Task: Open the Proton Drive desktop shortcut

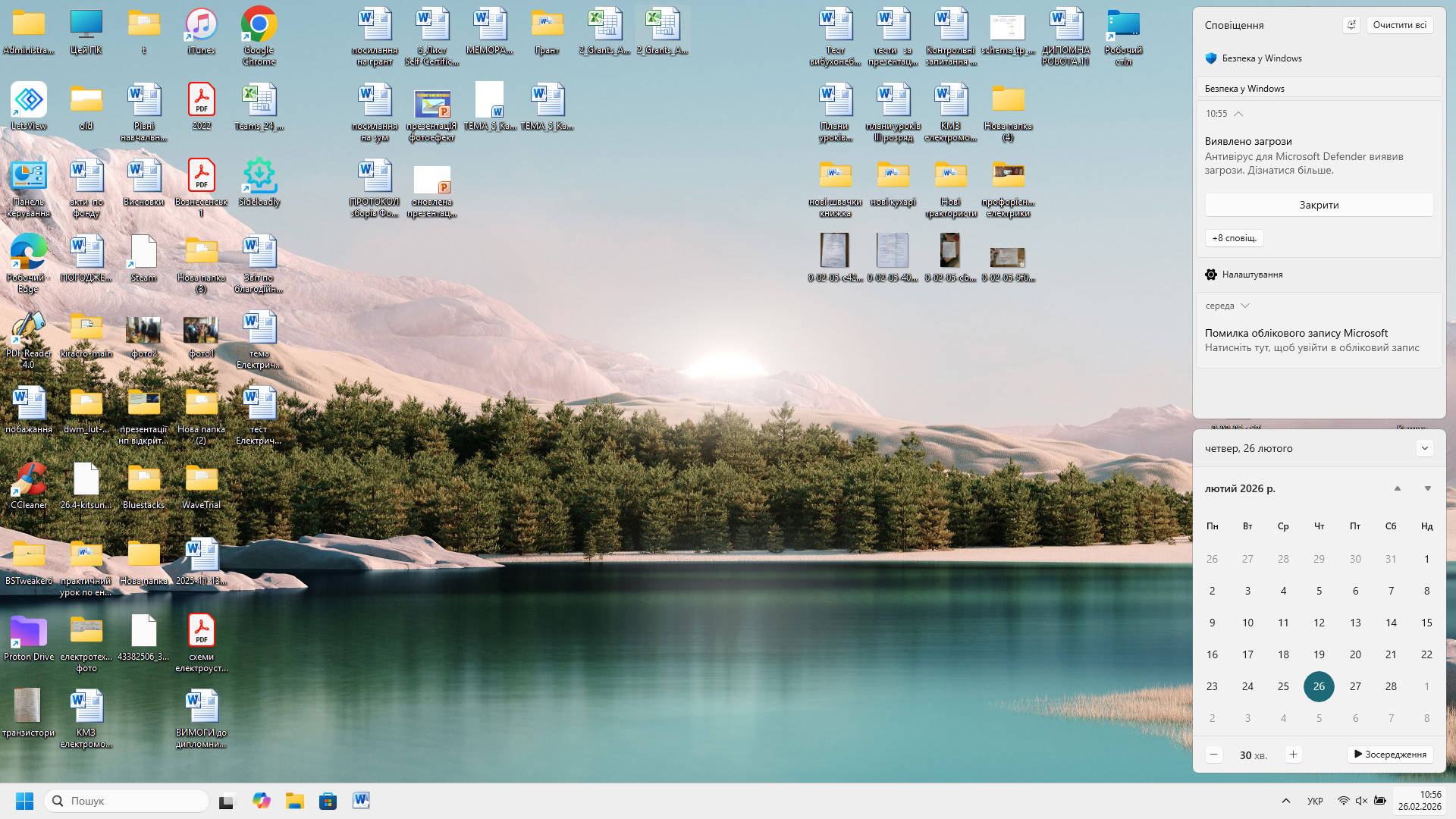Action: point(29,632)
